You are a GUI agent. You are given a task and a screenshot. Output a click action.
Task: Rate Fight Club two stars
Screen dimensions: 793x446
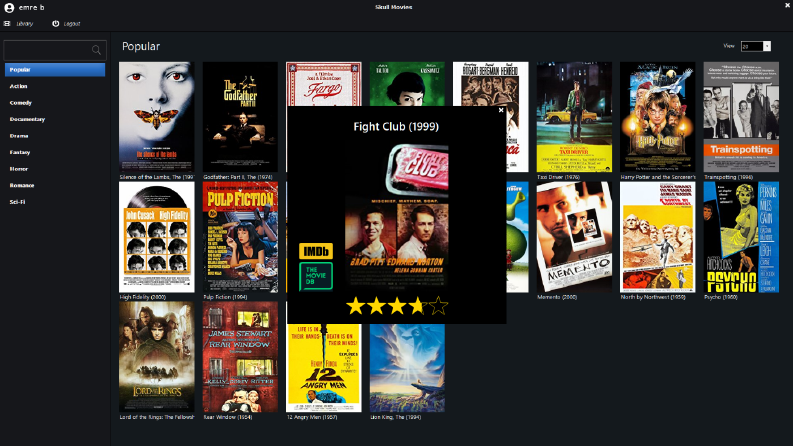[376, 306]
